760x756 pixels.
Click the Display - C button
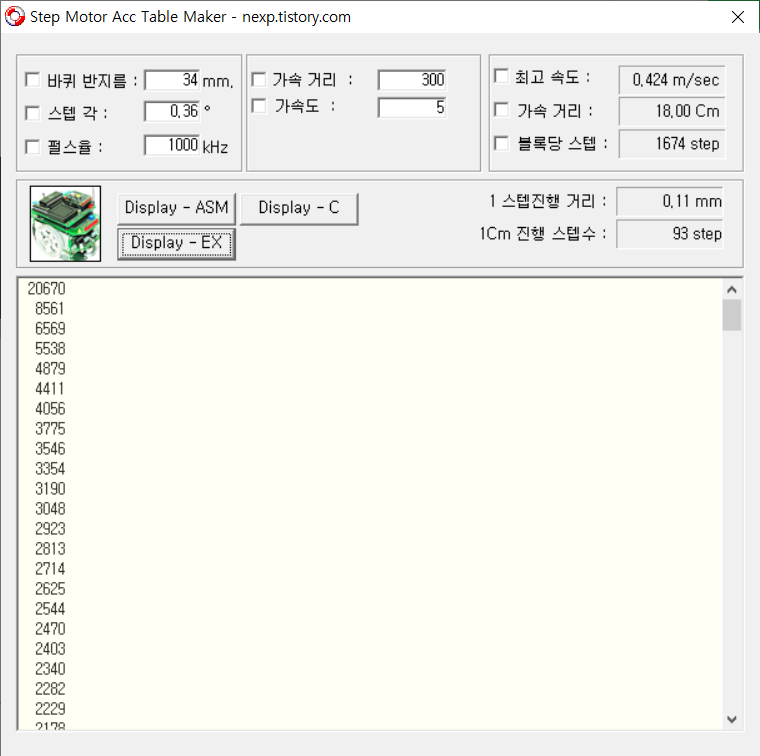[299, 208]
